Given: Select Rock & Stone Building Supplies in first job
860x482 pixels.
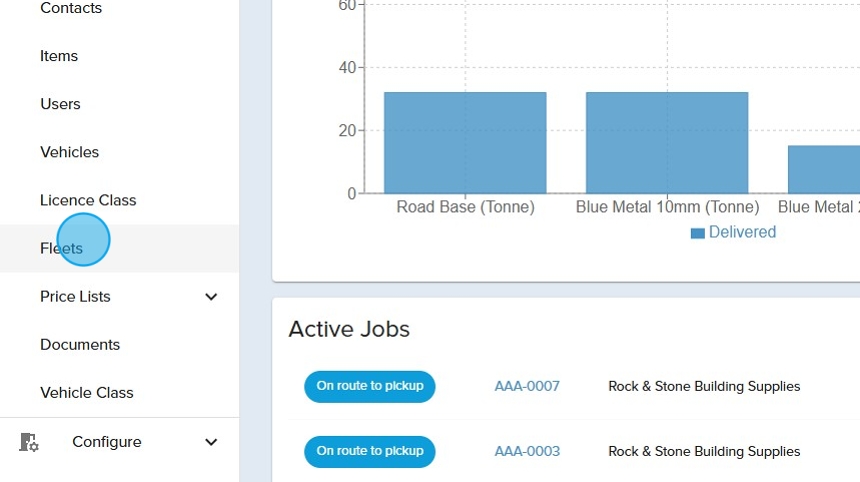Looking at the screenshot, I should [x=704, y=386].
